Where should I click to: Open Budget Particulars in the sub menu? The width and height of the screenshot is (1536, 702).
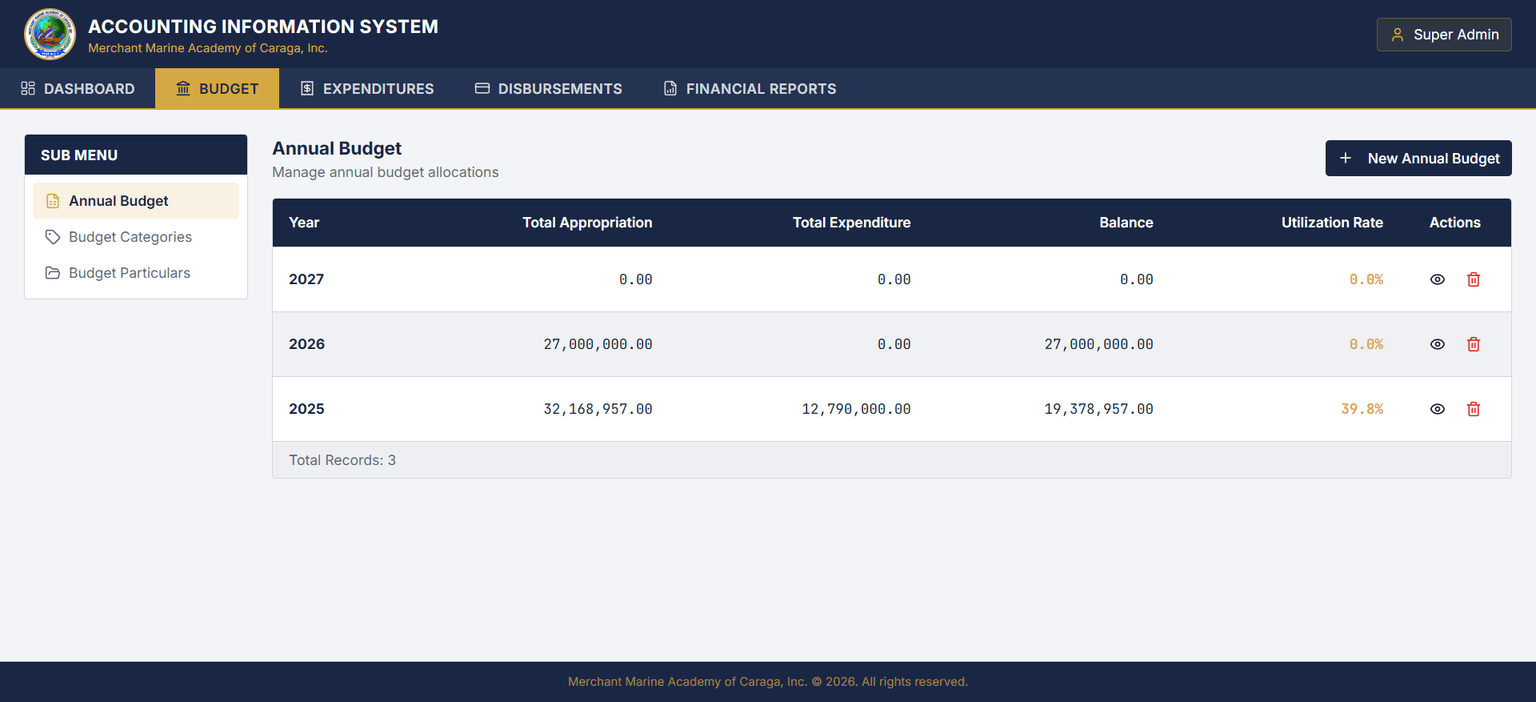coord(136,273)
